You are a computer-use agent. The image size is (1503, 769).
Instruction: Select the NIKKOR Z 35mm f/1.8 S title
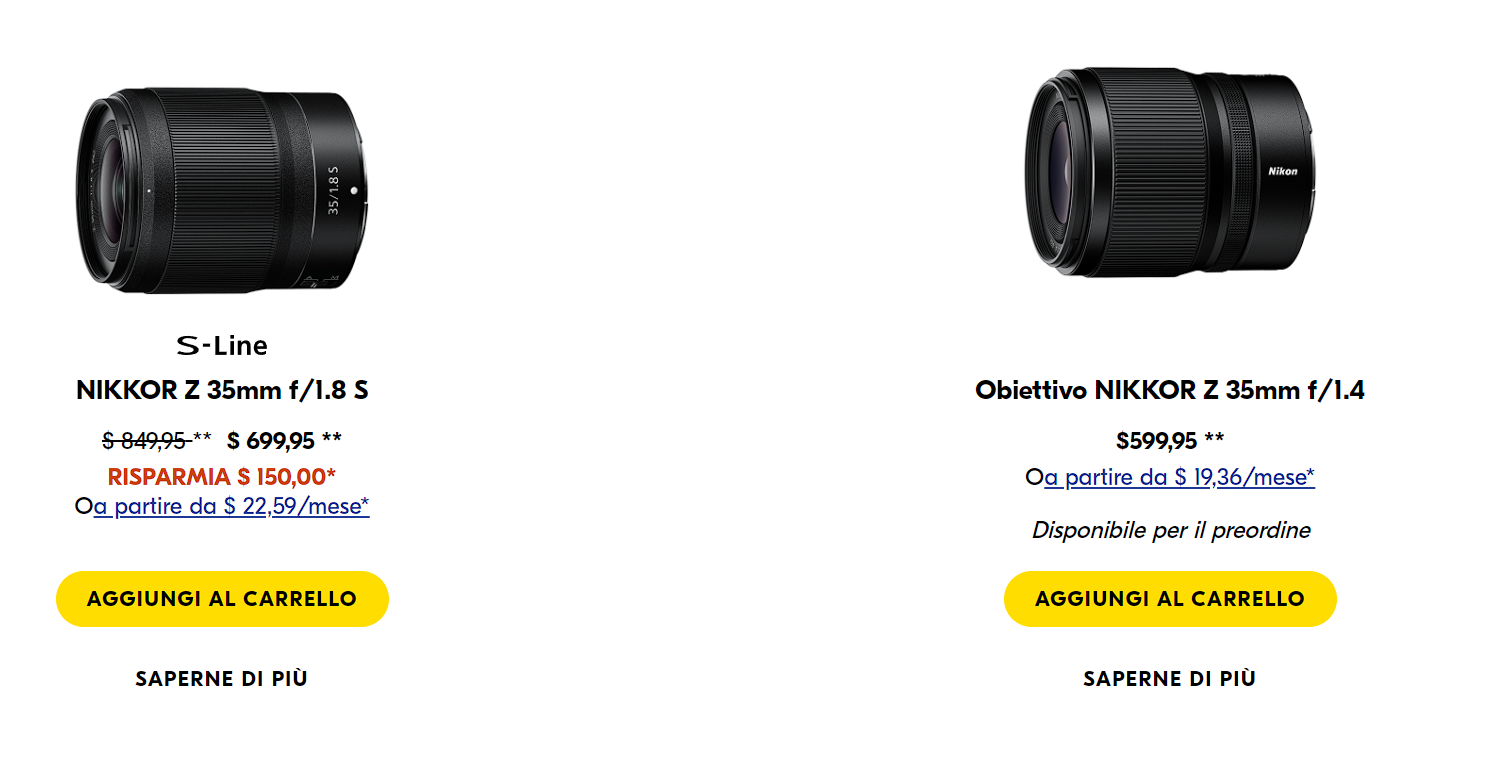coord(222,390)
